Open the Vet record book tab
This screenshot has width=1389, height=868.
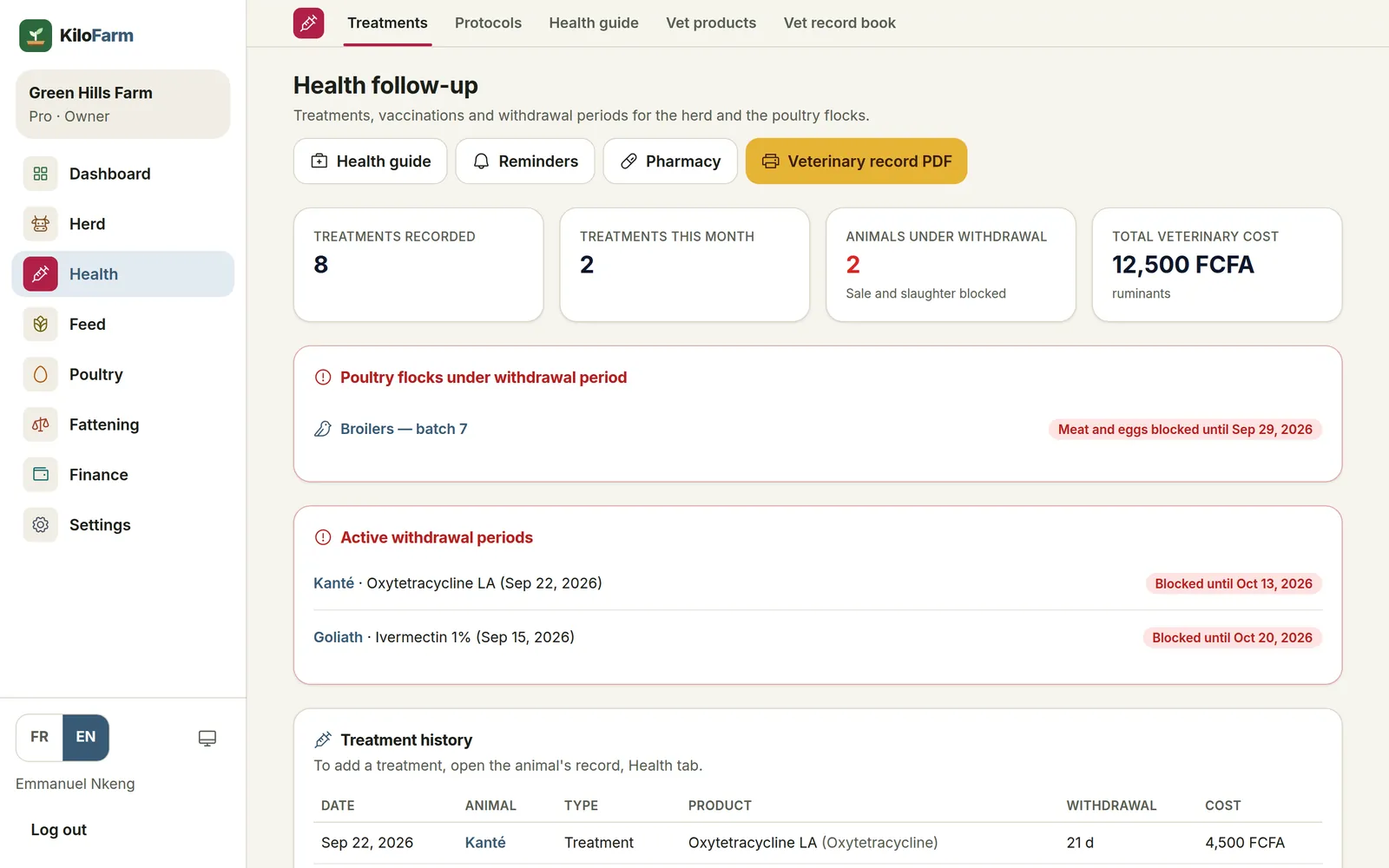[x=839, y=23]
